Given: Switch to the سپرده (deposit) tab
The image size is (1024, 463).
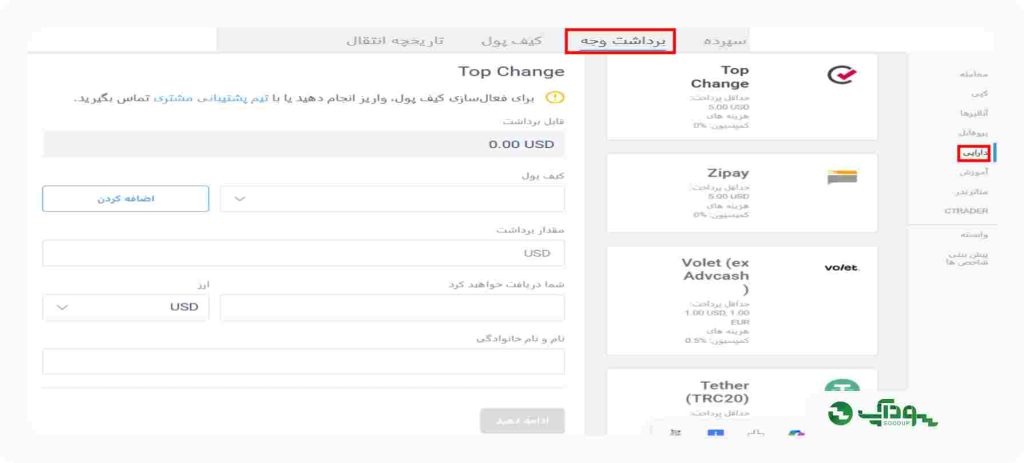Looking at the screenshot, I should pos(726,40).
